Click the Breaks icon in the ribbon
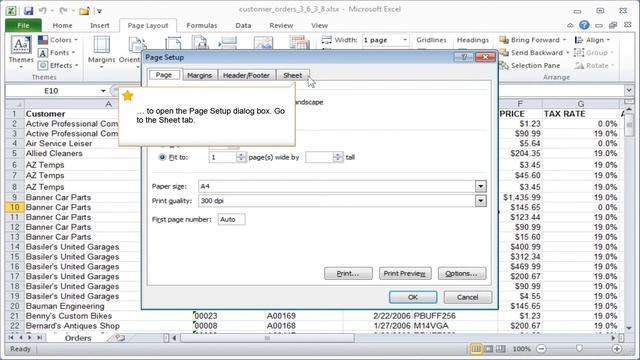The width and height of the screenshot is (640, 360). point(227,43)
